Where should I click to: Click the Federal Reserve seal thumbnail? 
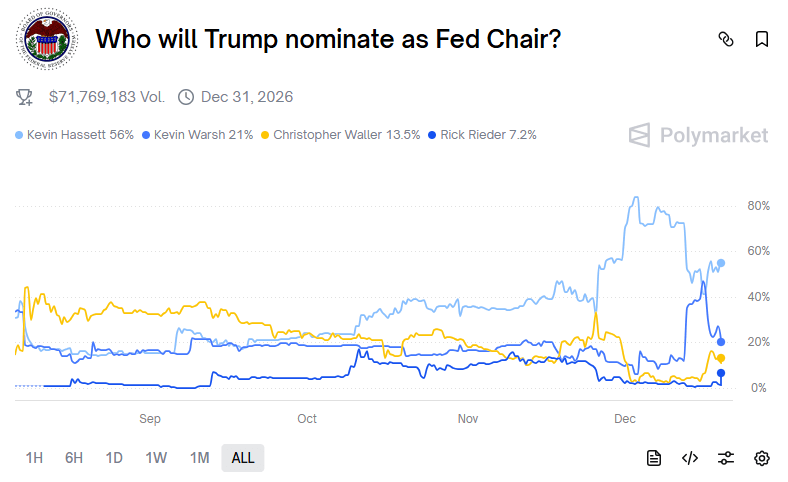click(x=46, y=40)
